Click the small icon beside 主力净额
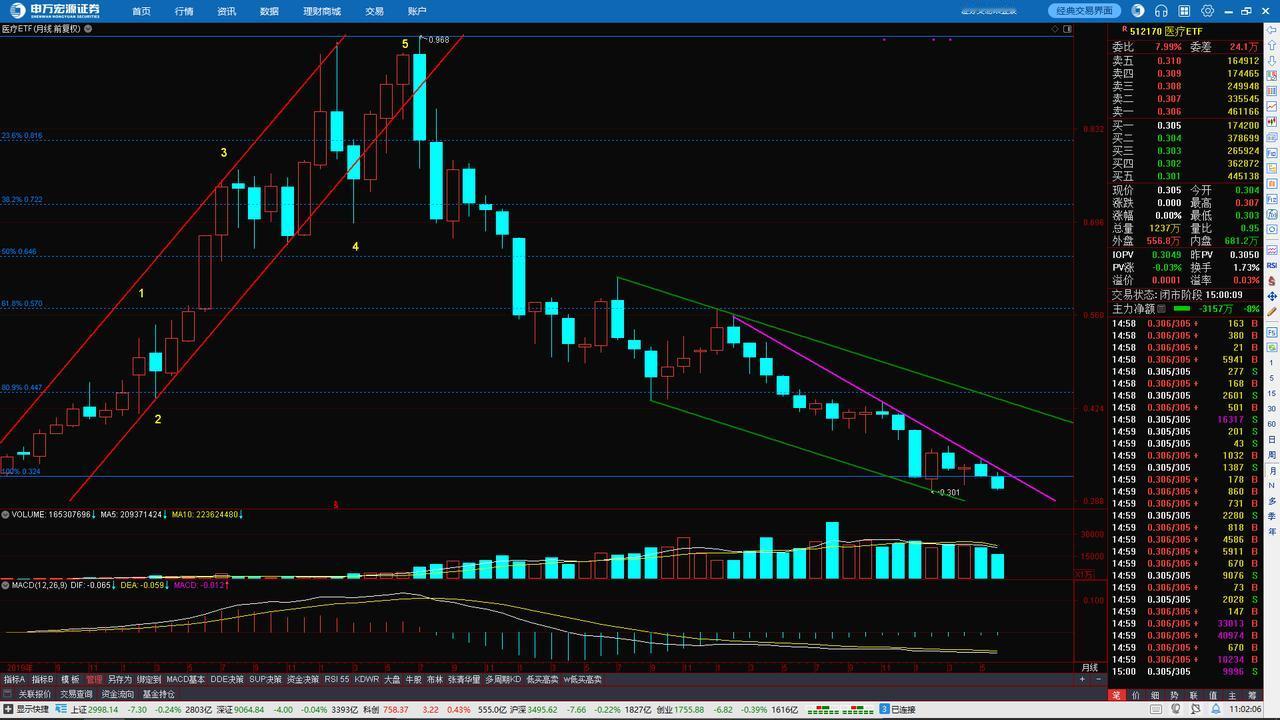Viewport: 1280px width, 720px height. [1161, 309]
